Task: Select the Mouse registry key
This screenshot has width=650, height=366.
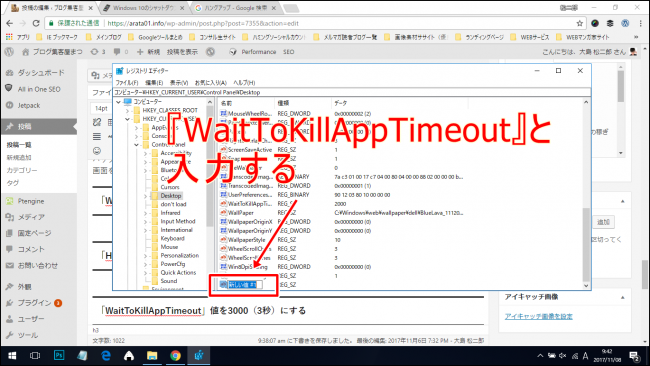Action: point(169,247)
